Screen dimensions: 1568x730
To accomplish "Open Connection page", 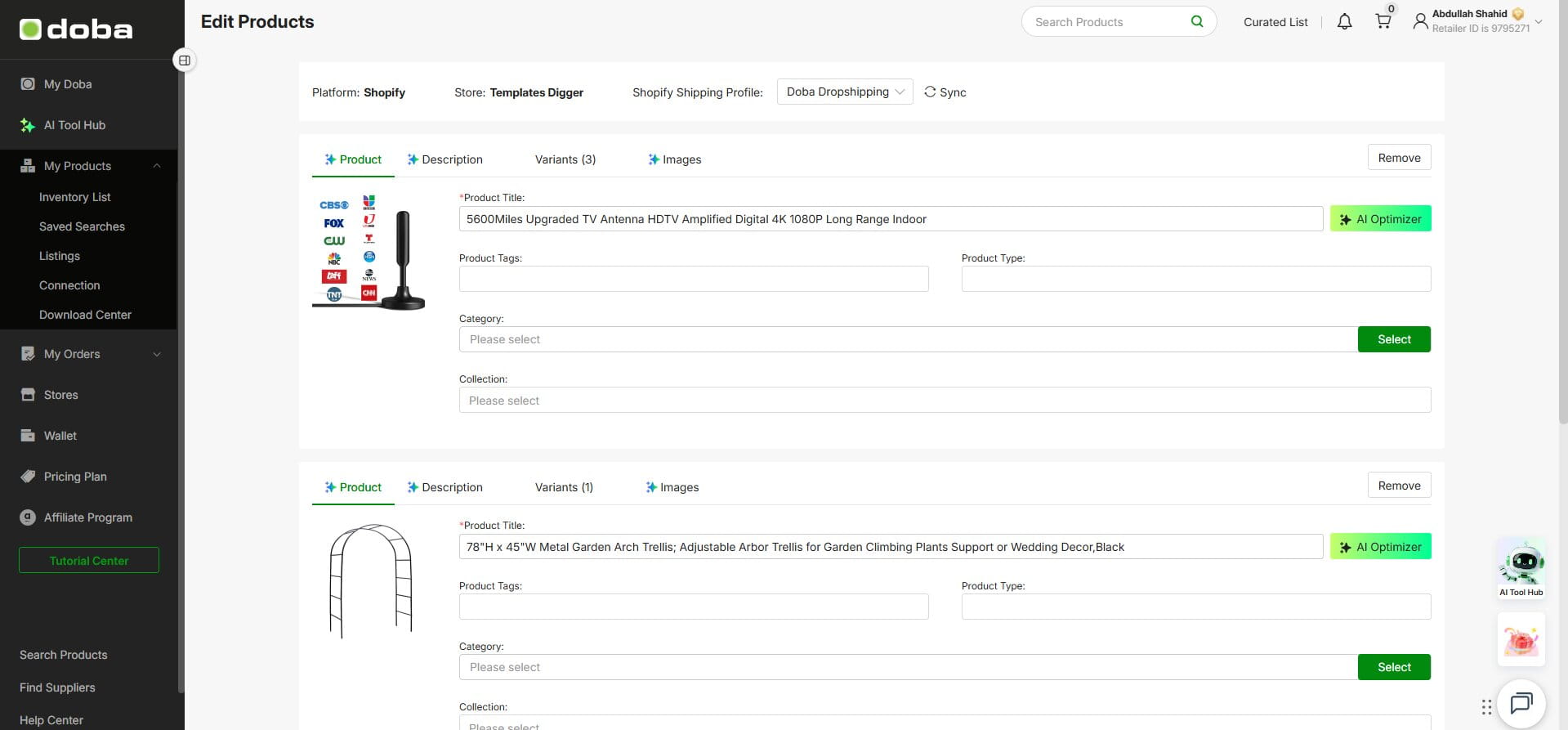I will [69, 285].
